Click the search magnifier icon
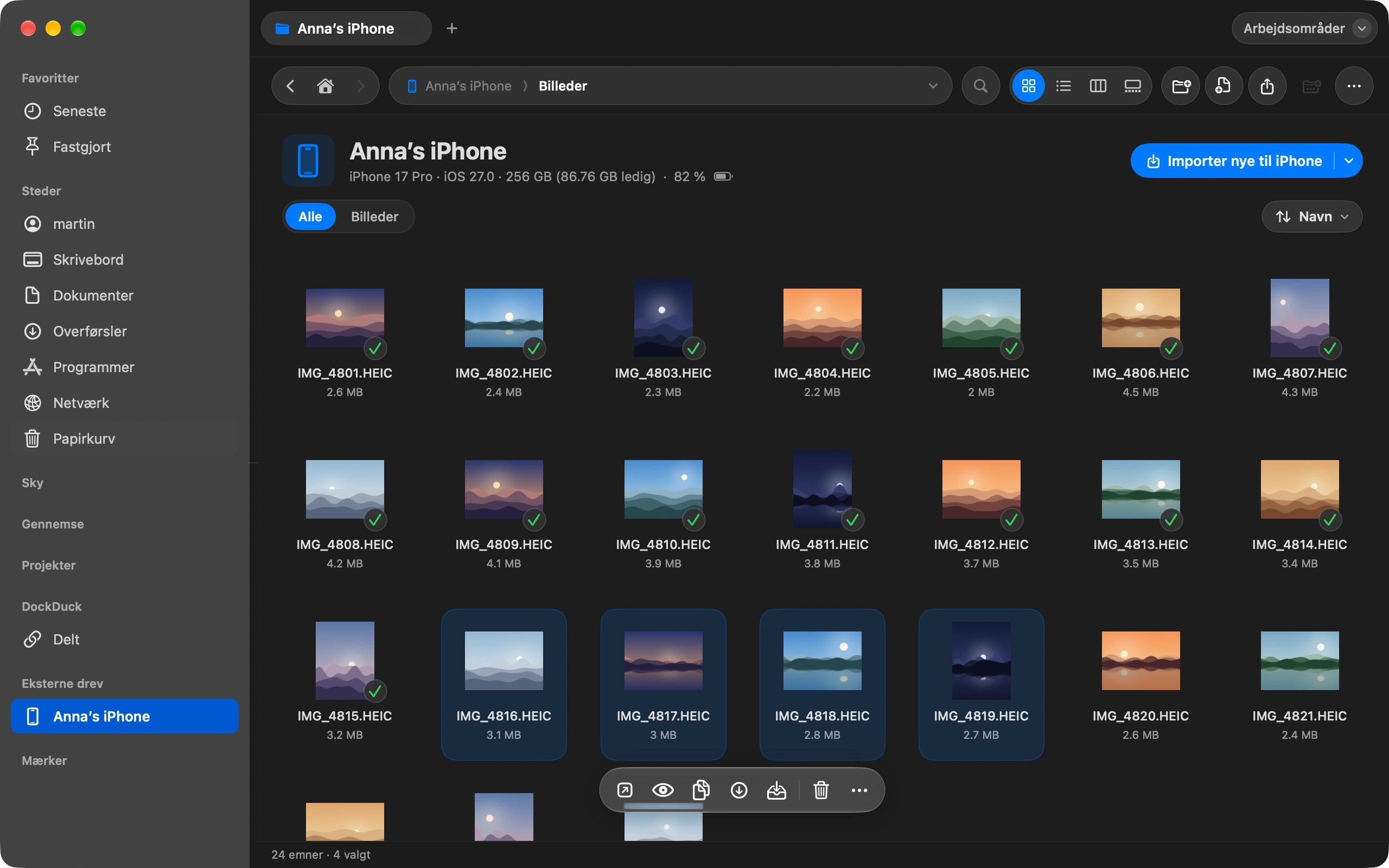The width and height of the screenshot is (1389, 868). click(x=980, y=86)
